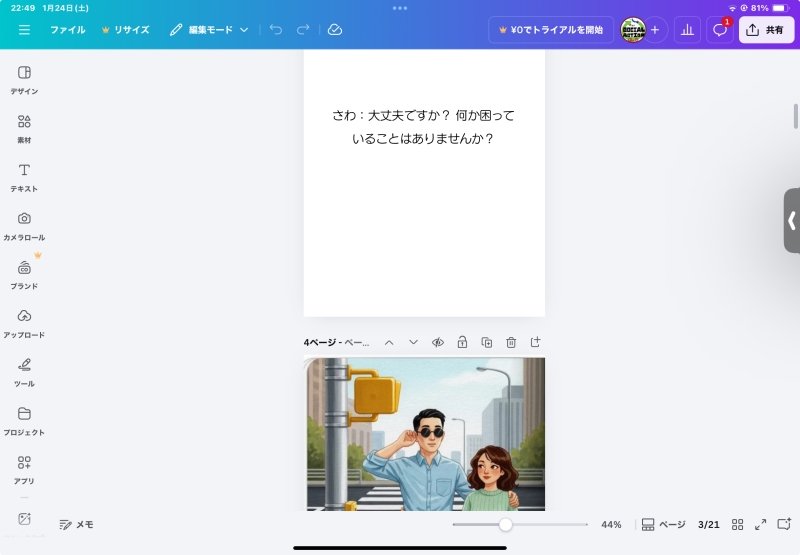
Task: Click the zoom slider handle
Action: pos(506,524)
